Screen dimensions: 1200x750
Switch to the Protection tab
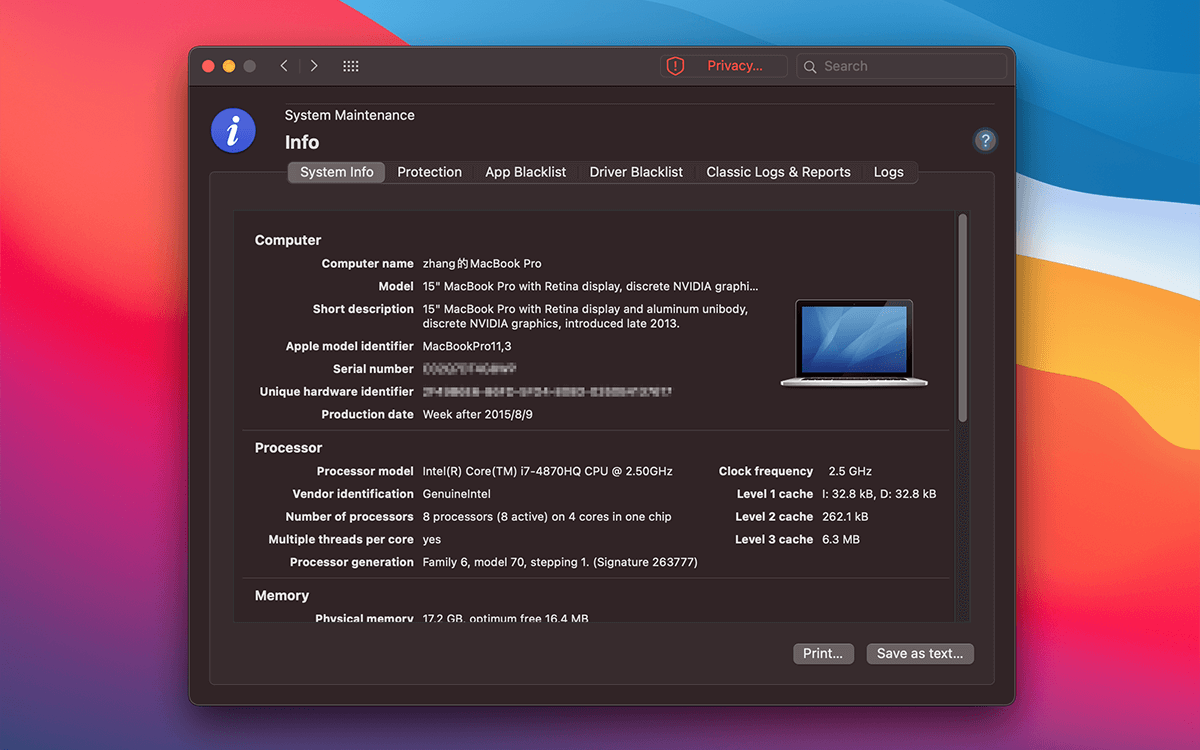pos(430,172)
